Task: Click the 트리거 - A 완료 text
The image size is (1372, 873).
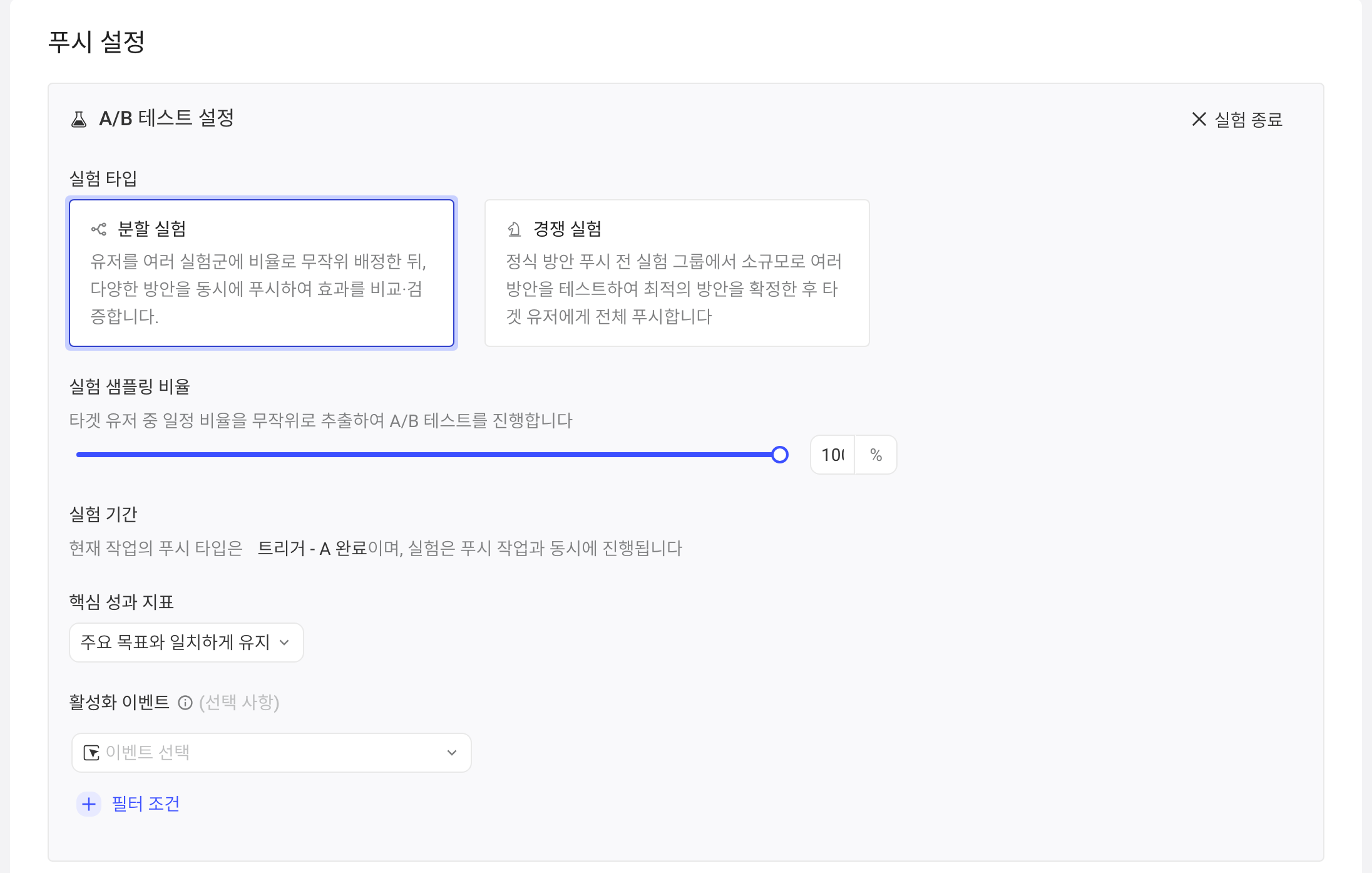Action: (312, 549)
